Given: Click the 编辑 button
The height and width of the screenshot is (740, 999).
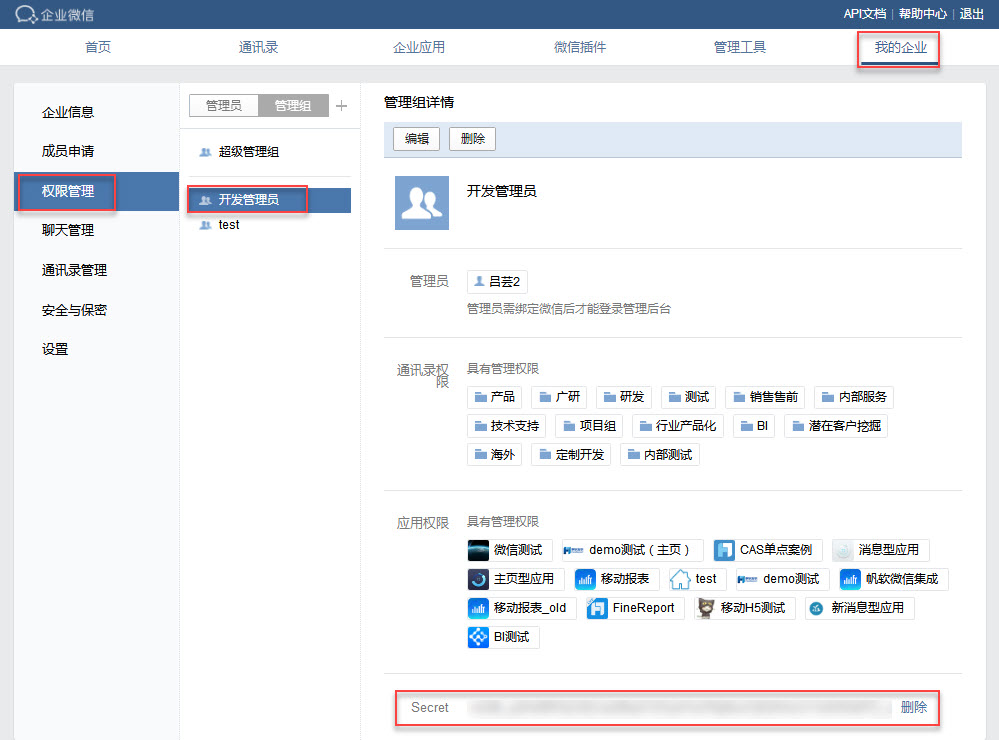Looking at the screenshot, I should pos(417,138).
